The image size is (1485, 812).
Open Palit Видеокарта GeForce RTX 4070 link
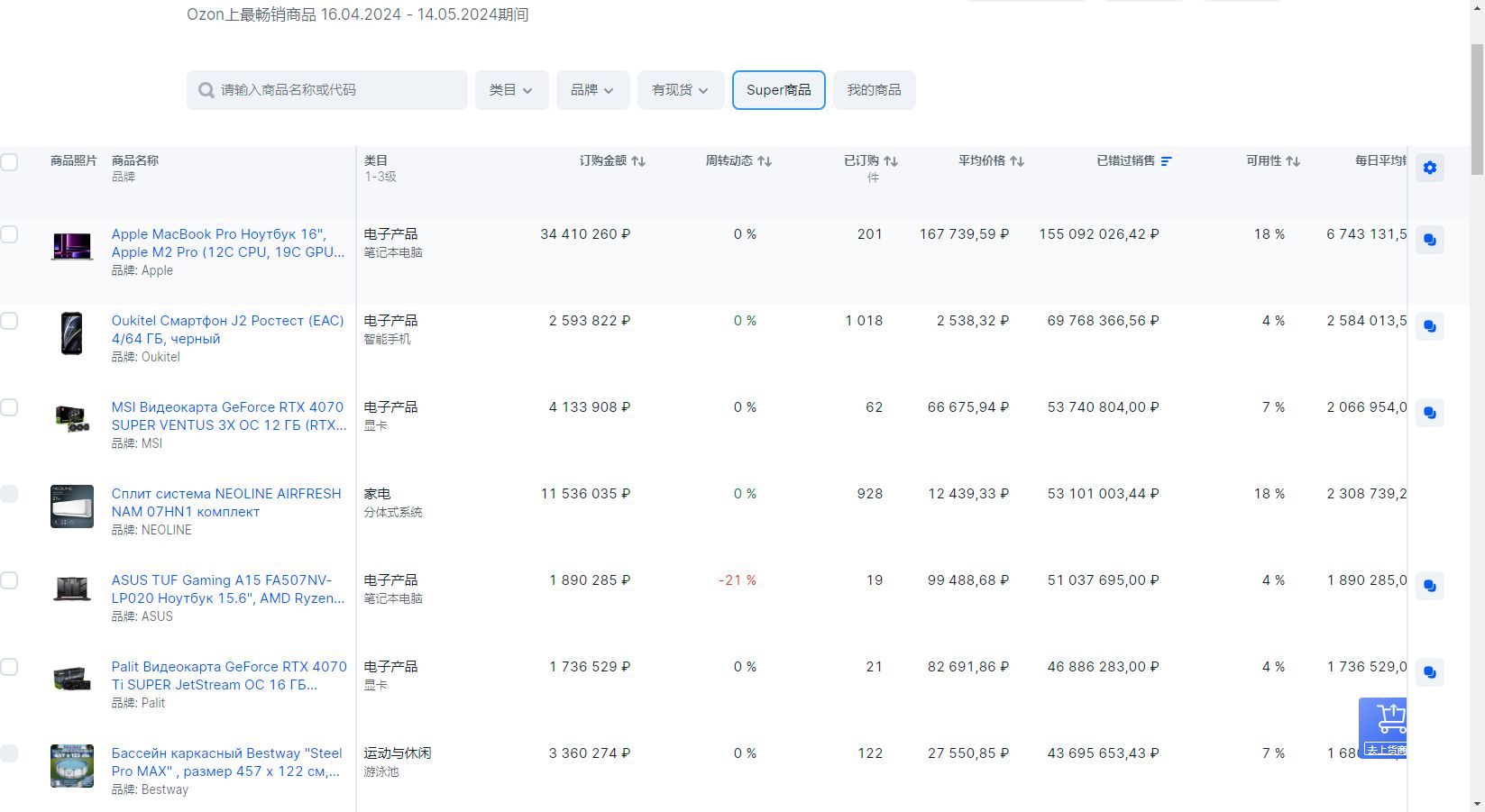pos(229,676)
